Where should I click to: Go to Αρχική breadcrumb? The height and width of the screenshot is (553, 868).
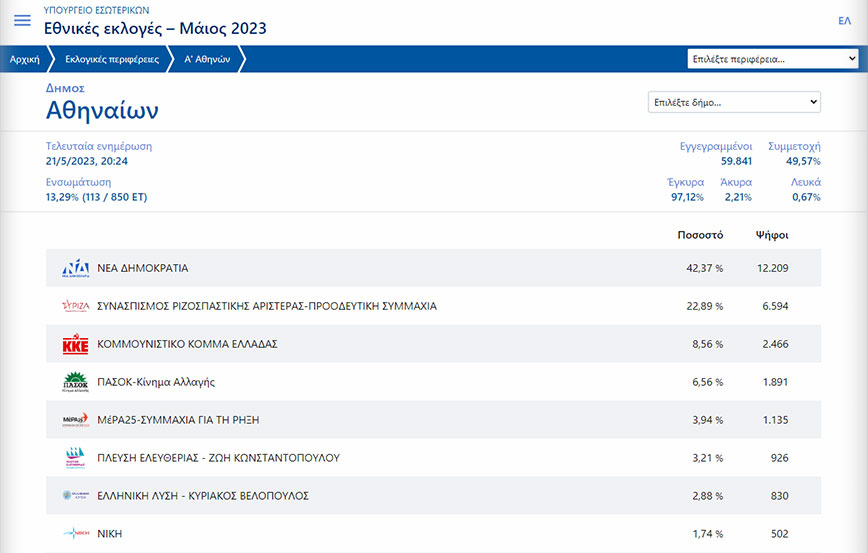[x=25, y=59]
